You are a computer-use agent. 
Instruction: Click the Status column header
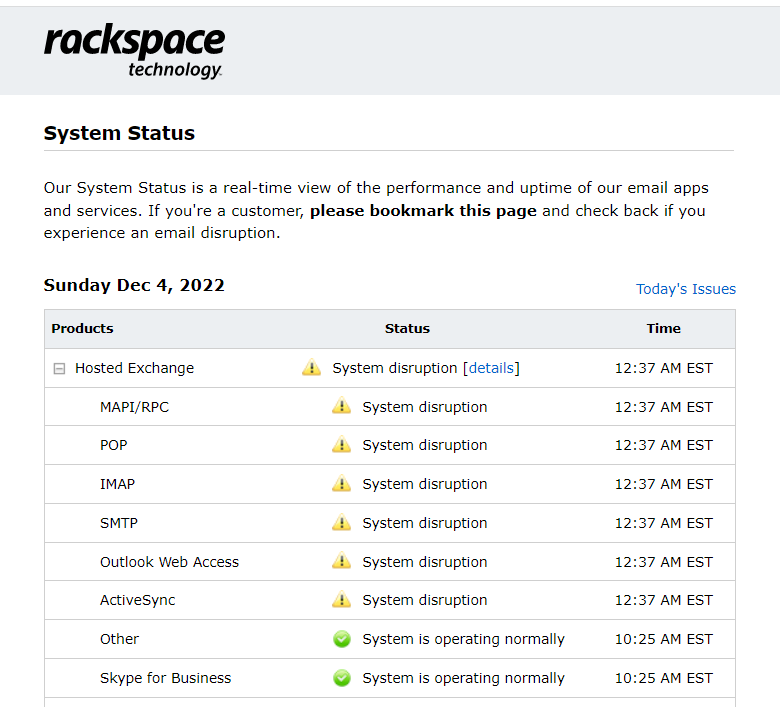click(407, 328)
